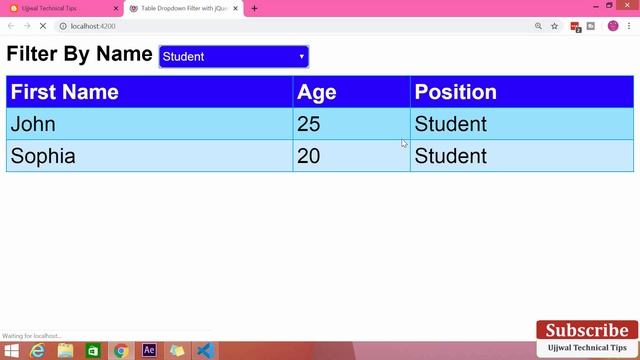The width and height of the screenshot is (640, 360).
Task: Open the zoom magnifier icon
Action: pos(538,26)
